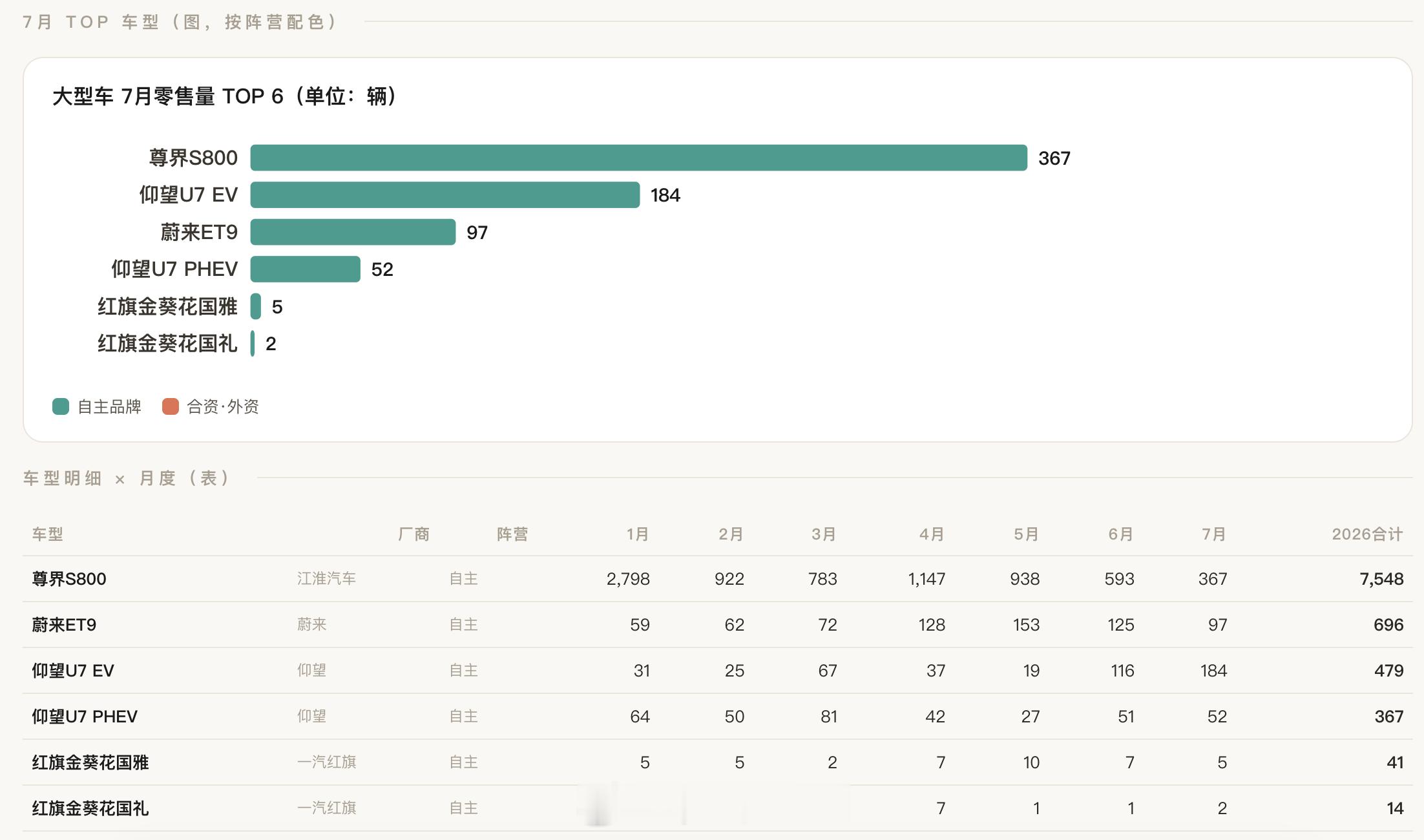Select the 仰望U7 EV chart bar

click(x=445, y=194)
